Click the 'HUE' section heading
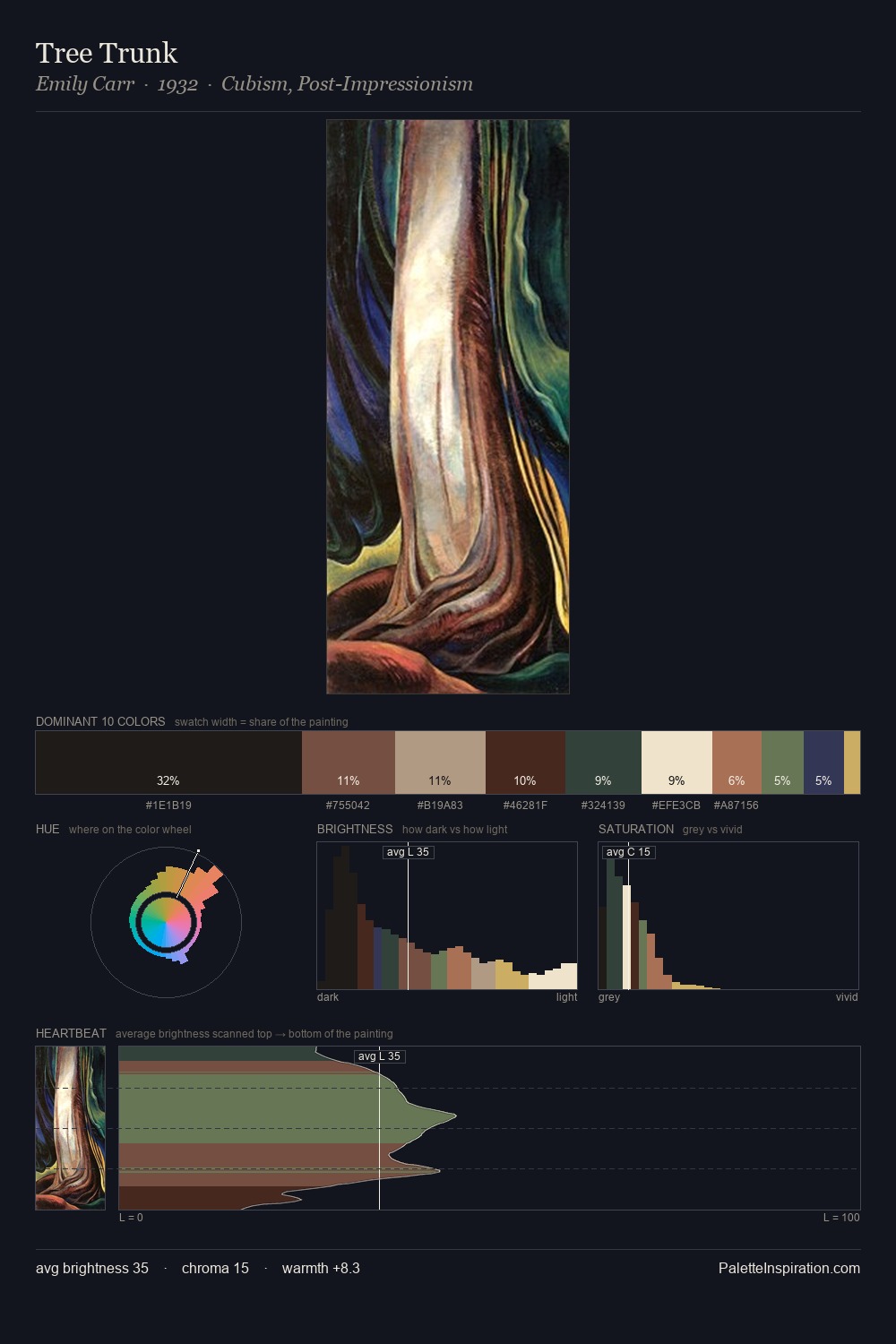 [x=47, y=829]
